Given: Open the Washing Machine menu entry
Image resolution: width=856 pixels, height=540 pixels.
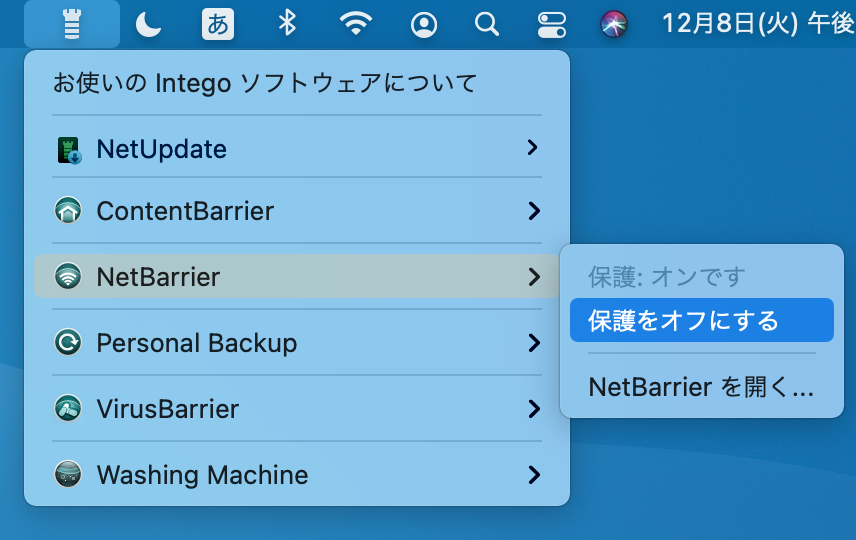Looking at the screenshot, I should point(296,474).
